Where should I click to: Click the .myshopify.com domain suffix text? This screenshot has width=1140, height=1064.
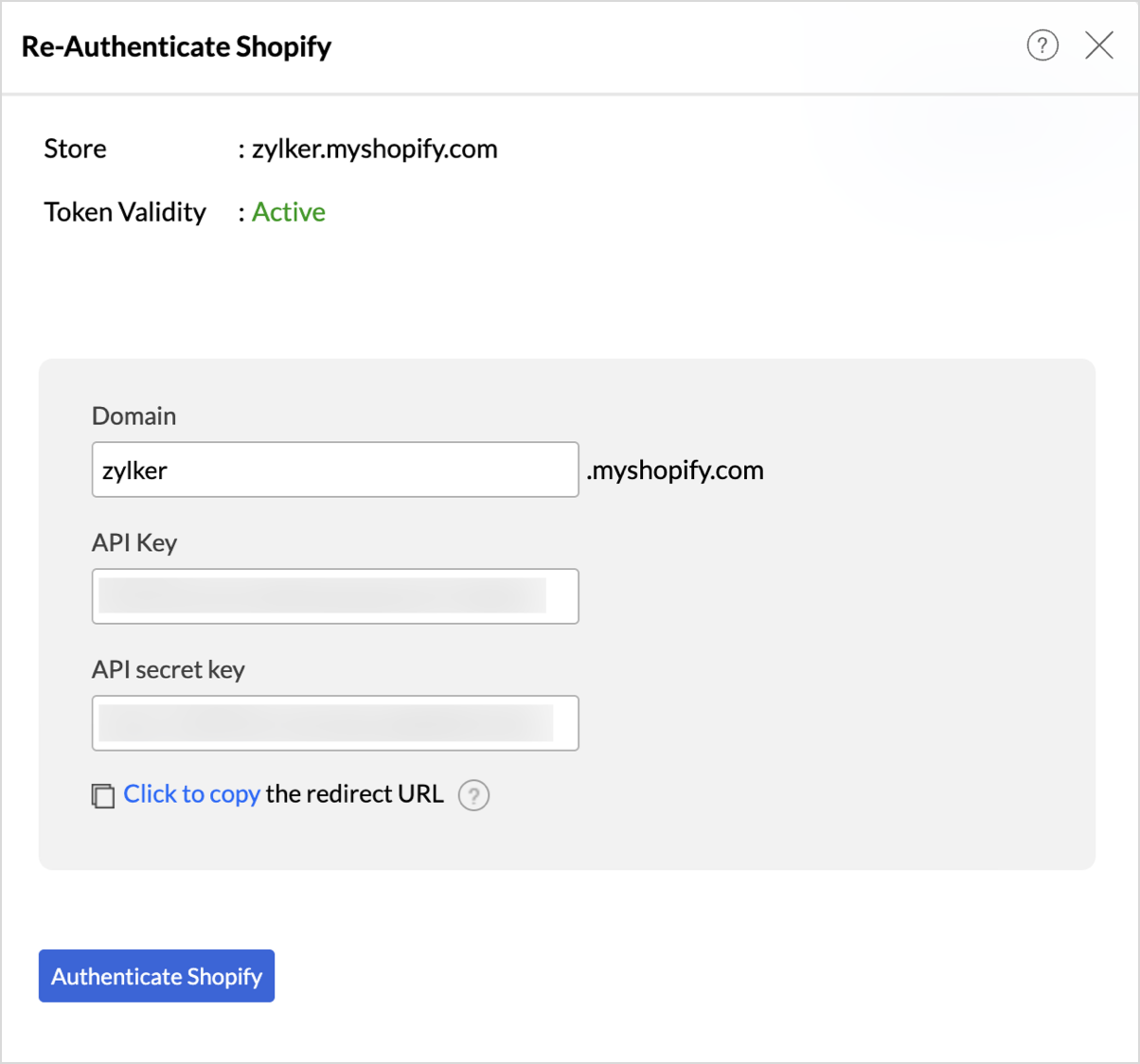[674, 470]
